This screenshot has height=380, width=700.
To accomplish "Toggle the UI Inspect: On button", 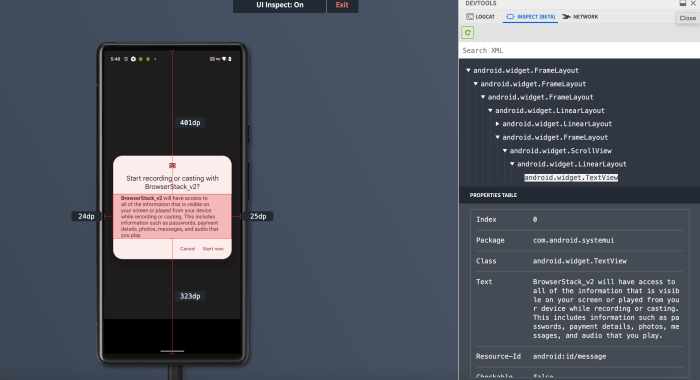I will (279, 5).
